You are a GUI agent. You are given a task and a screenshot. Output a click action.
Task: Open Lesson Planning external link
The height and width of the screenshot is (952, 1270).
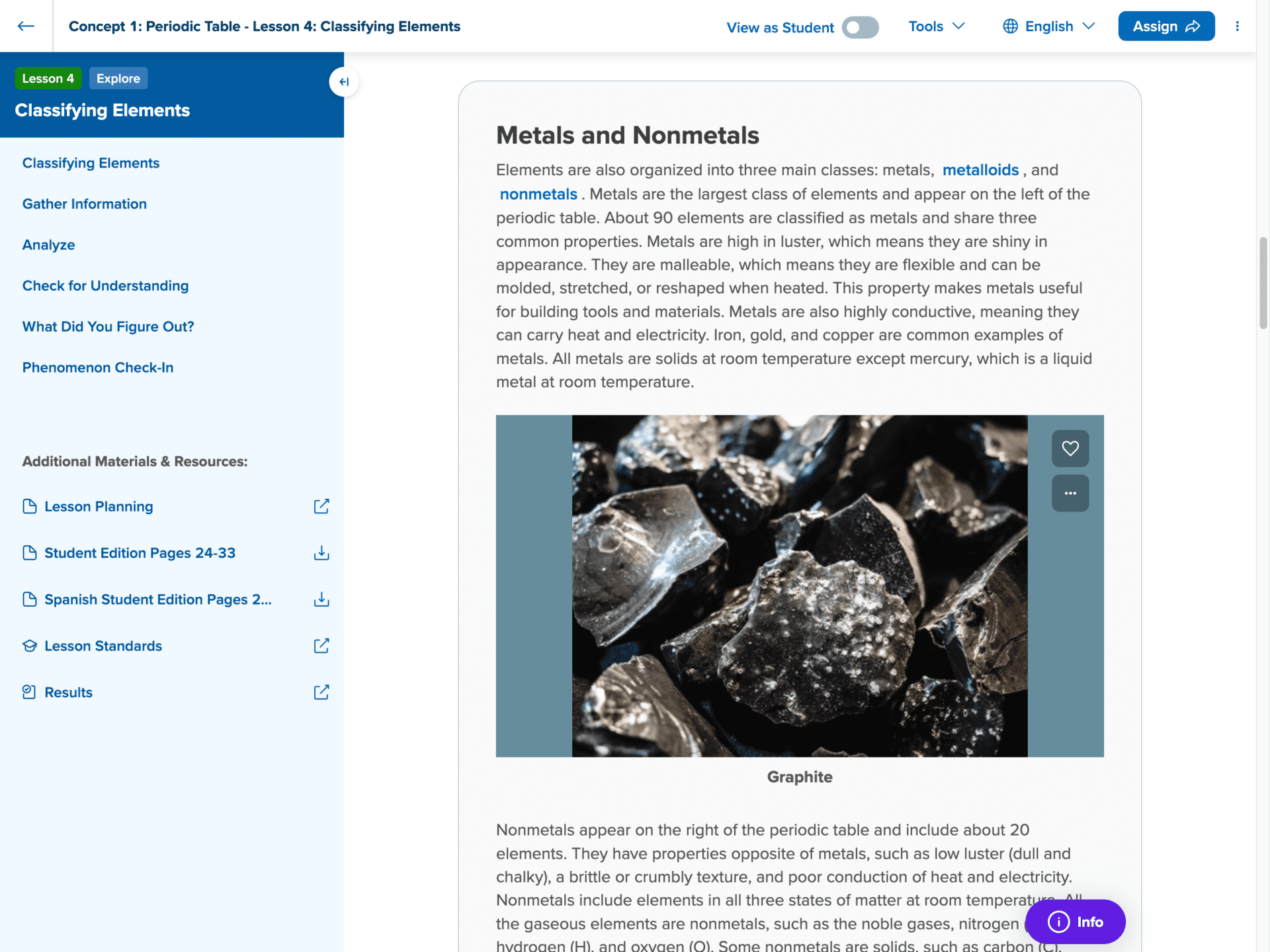point(321,506)
